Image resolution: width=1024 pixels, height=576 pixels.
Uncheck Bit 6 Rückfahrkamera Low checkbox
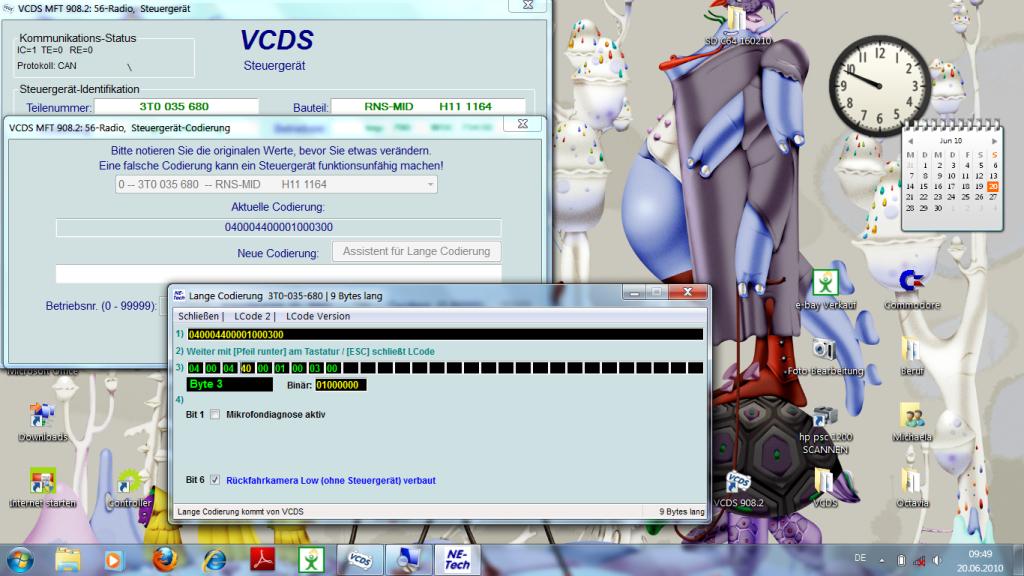[215, 480]
